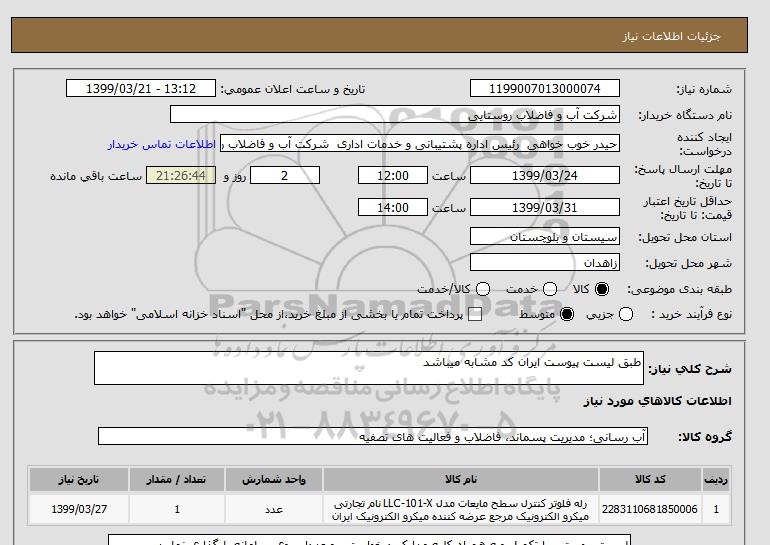Open the اطلاعات تماس خریدار link

[162, 145]
